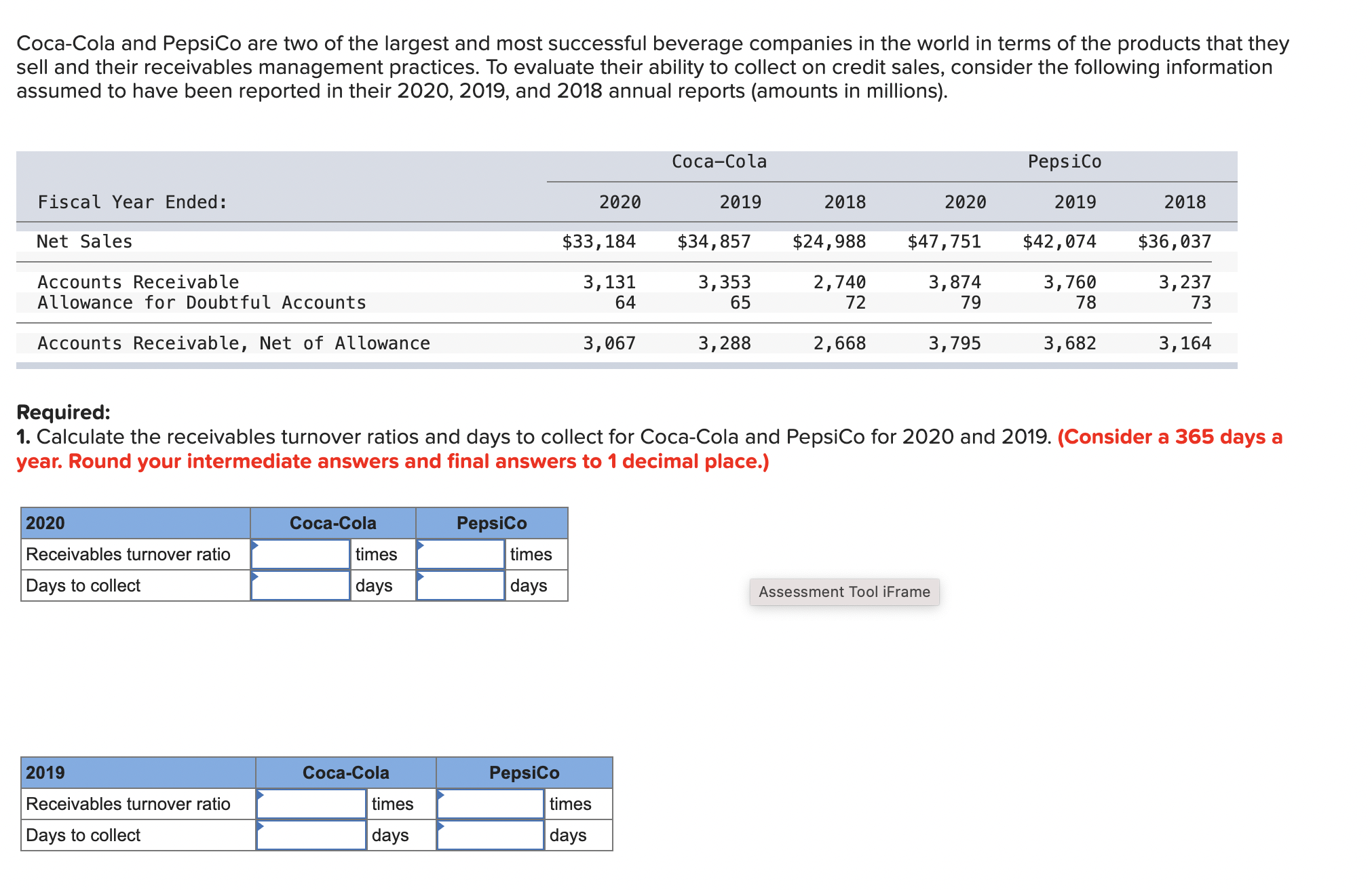Click 2019 PepsiCo days to collect input
1372x890 pixels.
[x=490, y=835]
